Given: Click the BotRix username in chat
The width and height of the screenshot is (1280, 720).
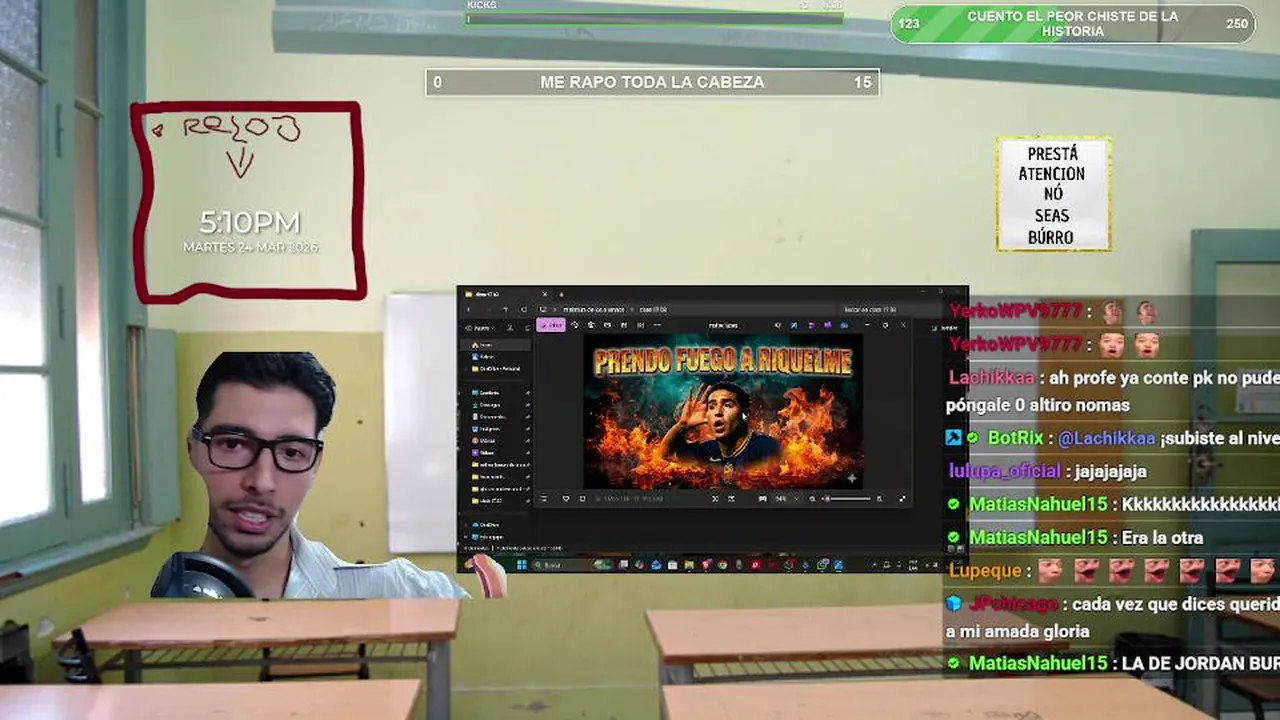Looking at the screenshot, I should point(1016,438).
